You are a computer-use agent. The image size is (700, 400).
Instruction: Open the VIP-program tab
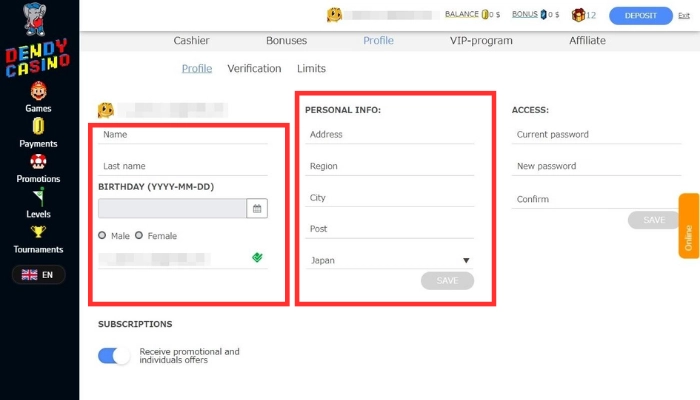[481, 41]
